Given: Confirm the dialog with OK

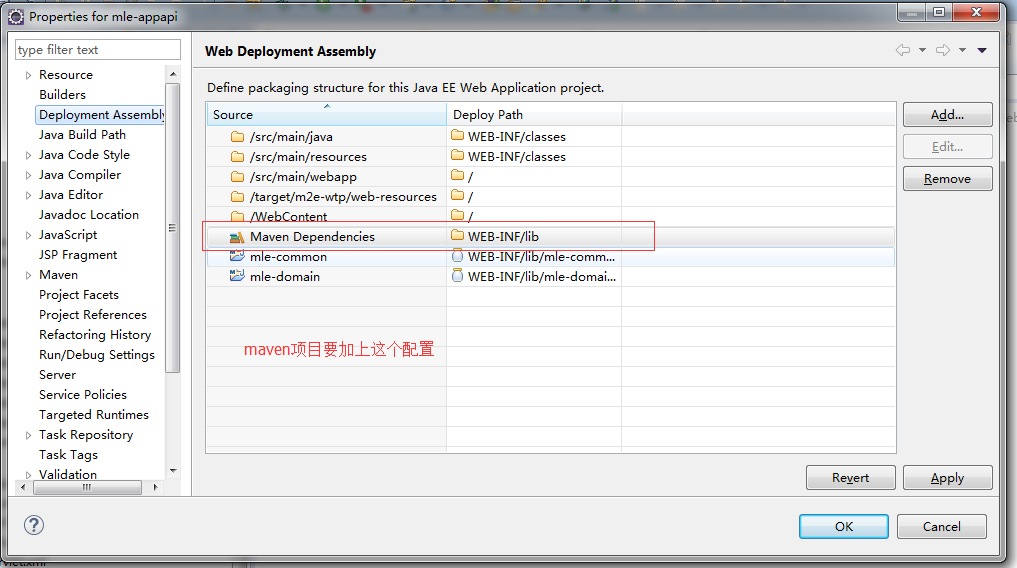Looking at the screenshot, I should coord(844,527).
